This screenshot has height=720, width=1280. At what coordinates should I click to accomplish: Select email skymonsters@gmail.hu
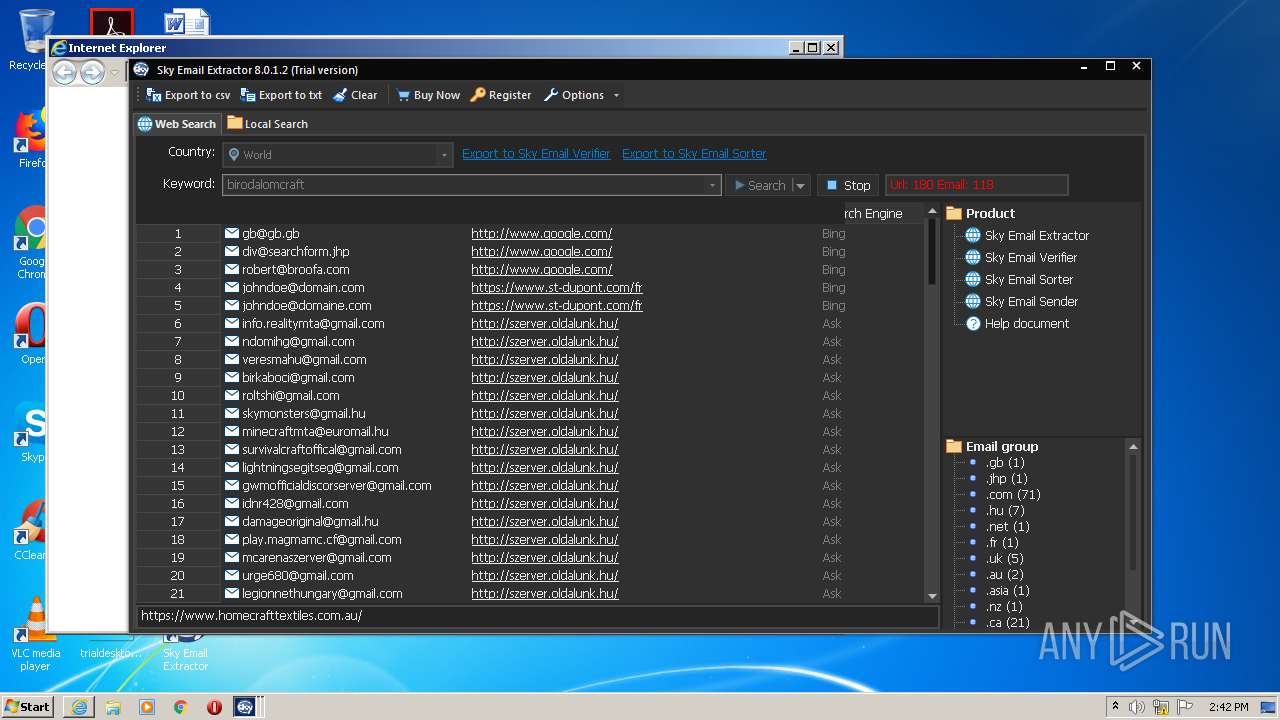tap(303, 414)
